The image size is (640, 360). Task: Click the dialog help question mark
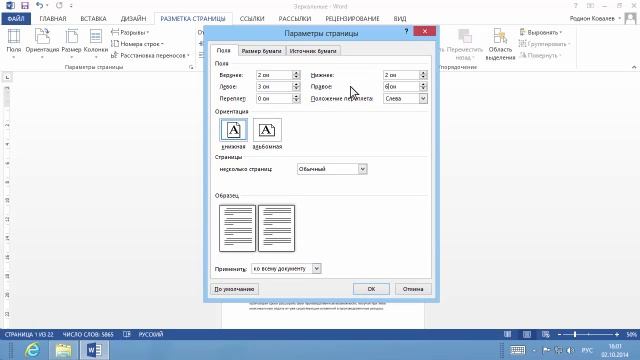pyautogui.click(x=406, y=31)
